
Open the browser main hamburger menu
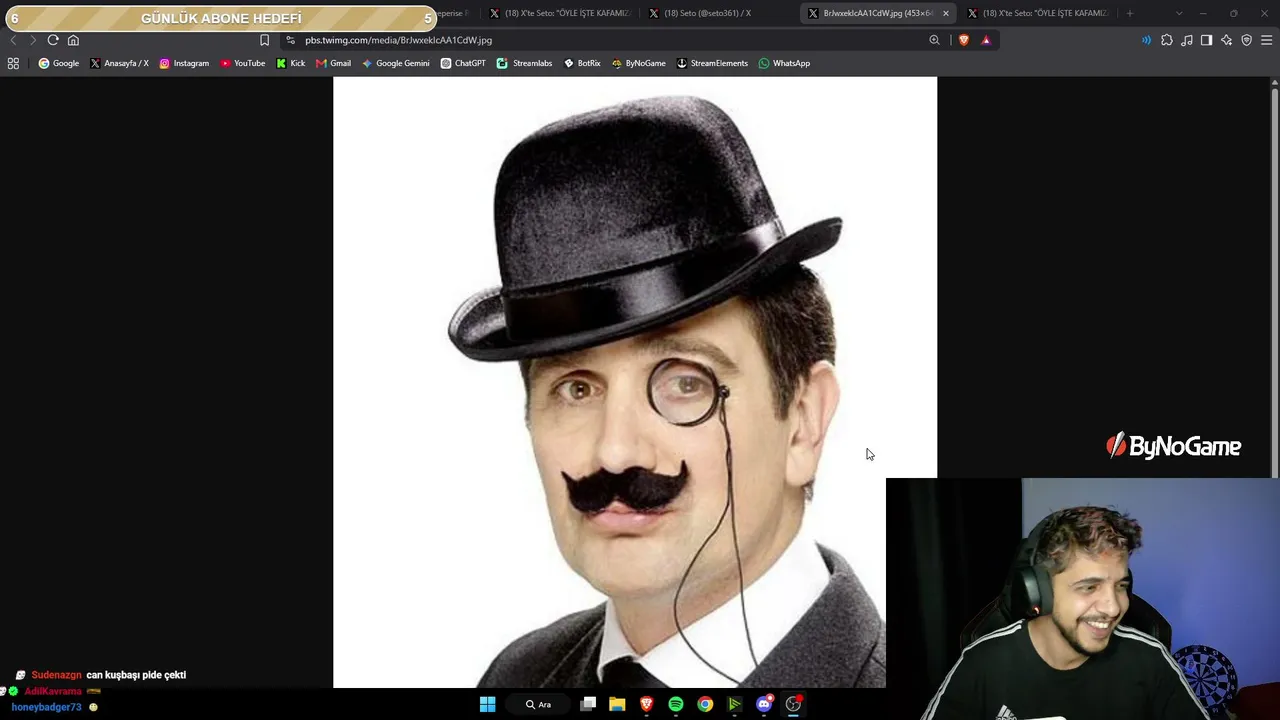click(x=1266, y=40)
